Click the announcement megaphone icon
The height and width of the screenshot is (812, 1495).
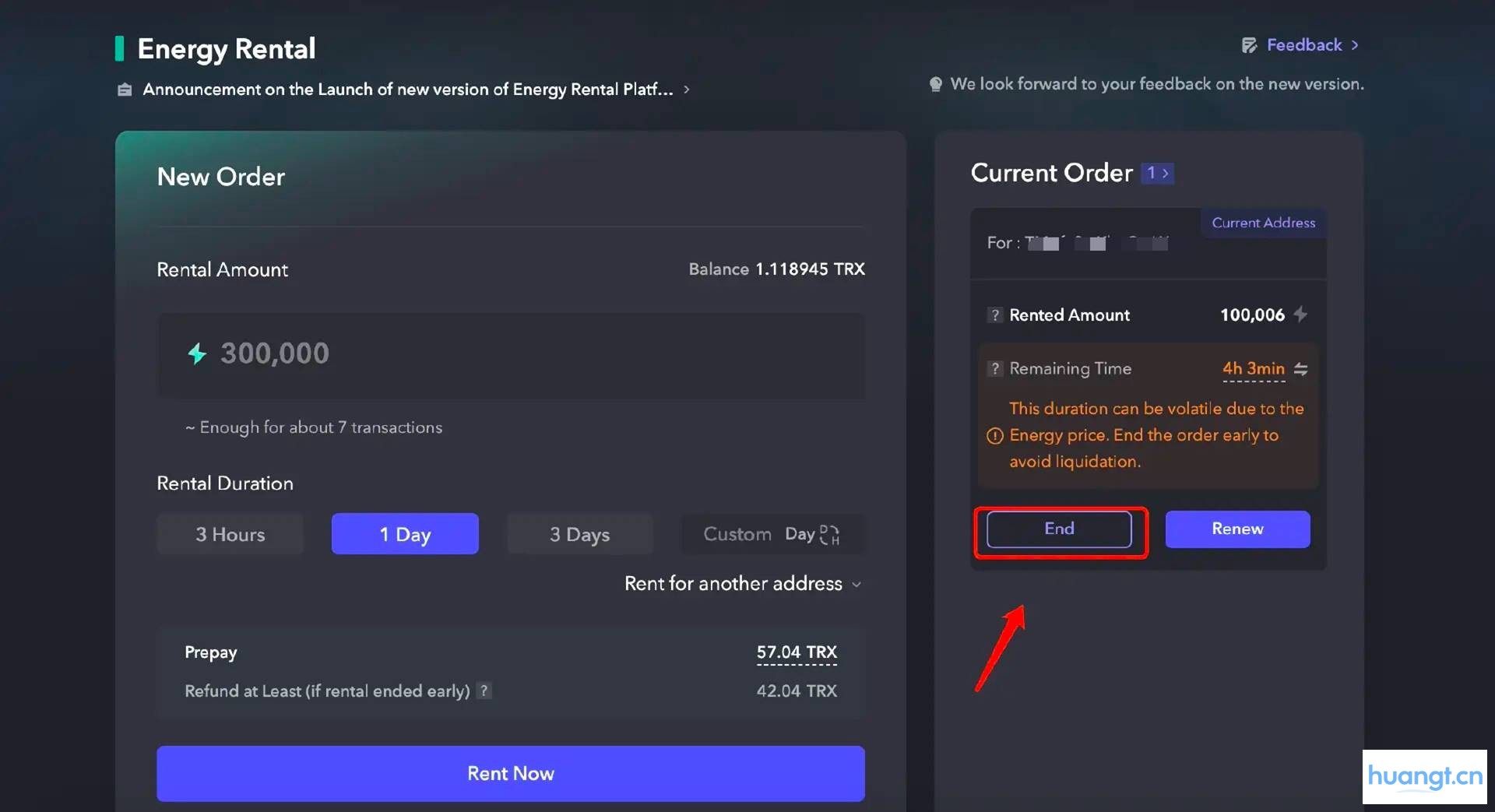[x=125, y=90]
